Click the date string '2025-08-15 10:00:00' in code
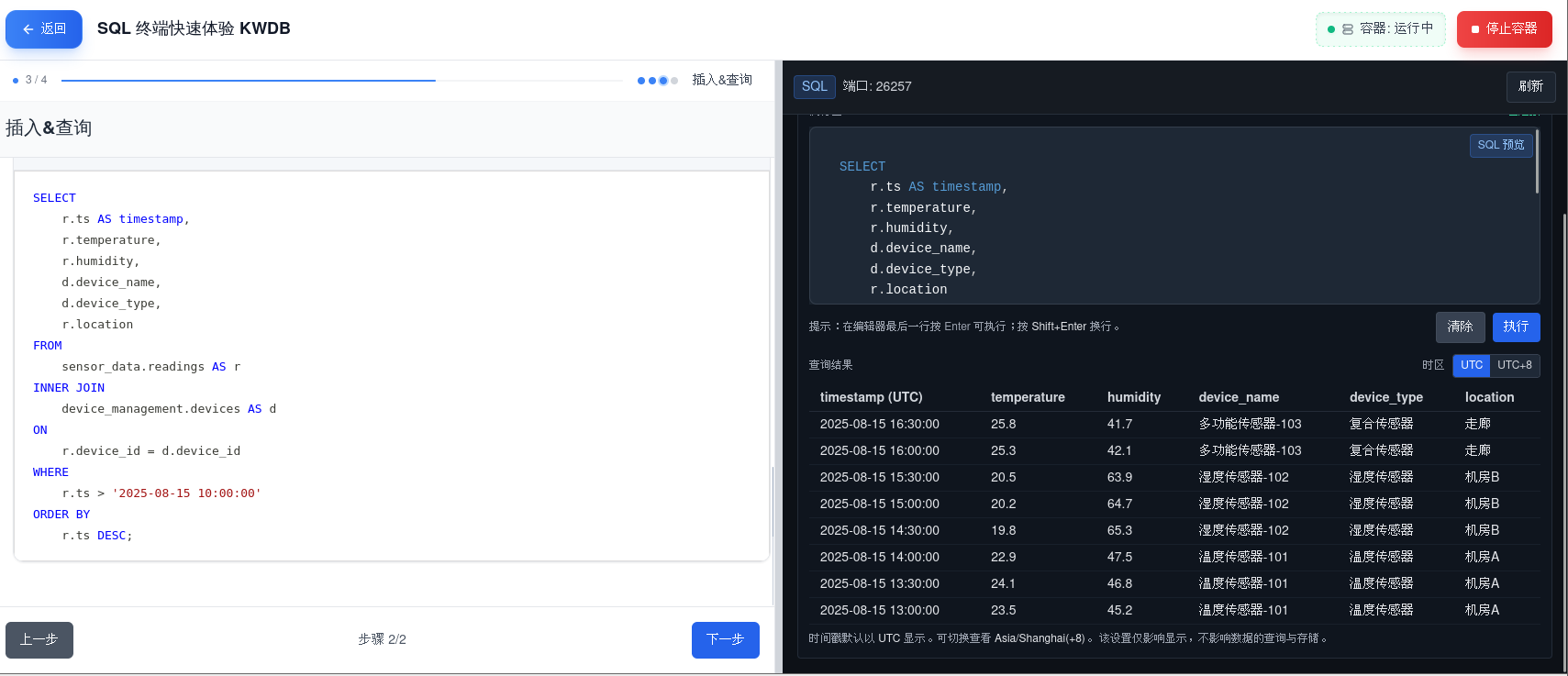 point(186,493)
